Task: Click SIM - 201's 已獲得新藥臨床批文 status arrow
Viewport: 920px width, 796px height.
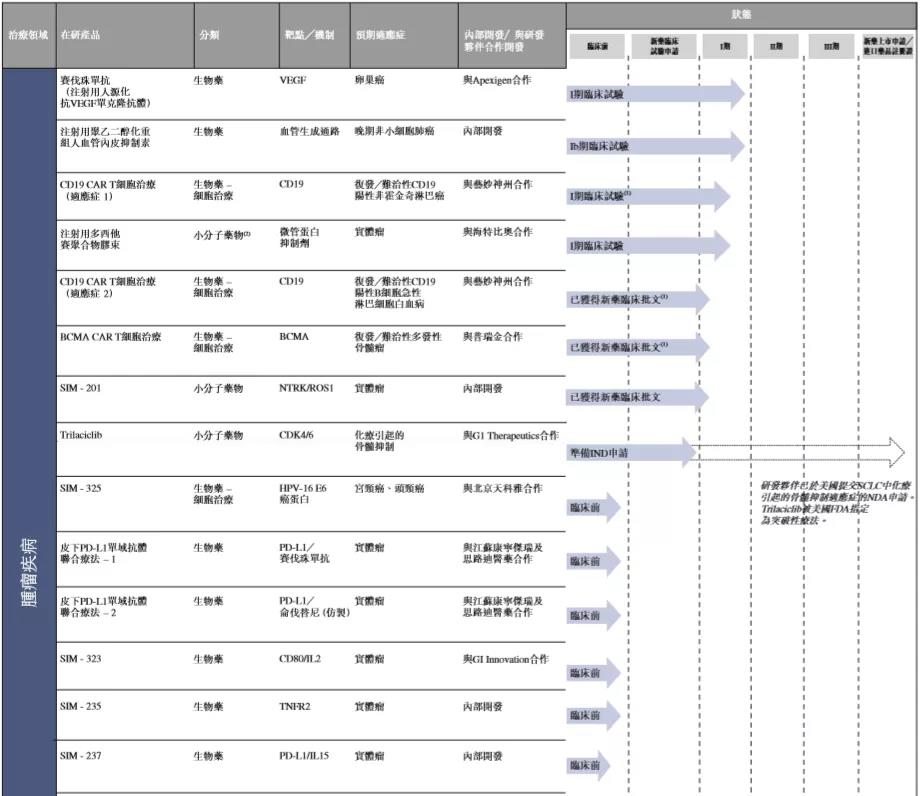Action: (x=638, y=397)
